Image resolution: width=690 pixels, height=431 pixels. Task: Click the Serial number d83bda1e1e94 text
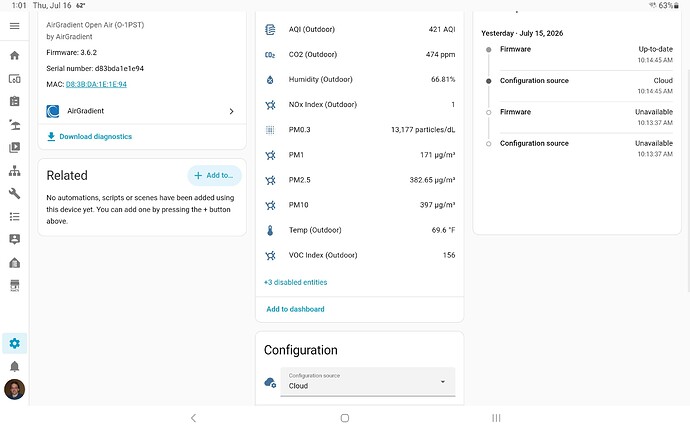tap(95, 68)
